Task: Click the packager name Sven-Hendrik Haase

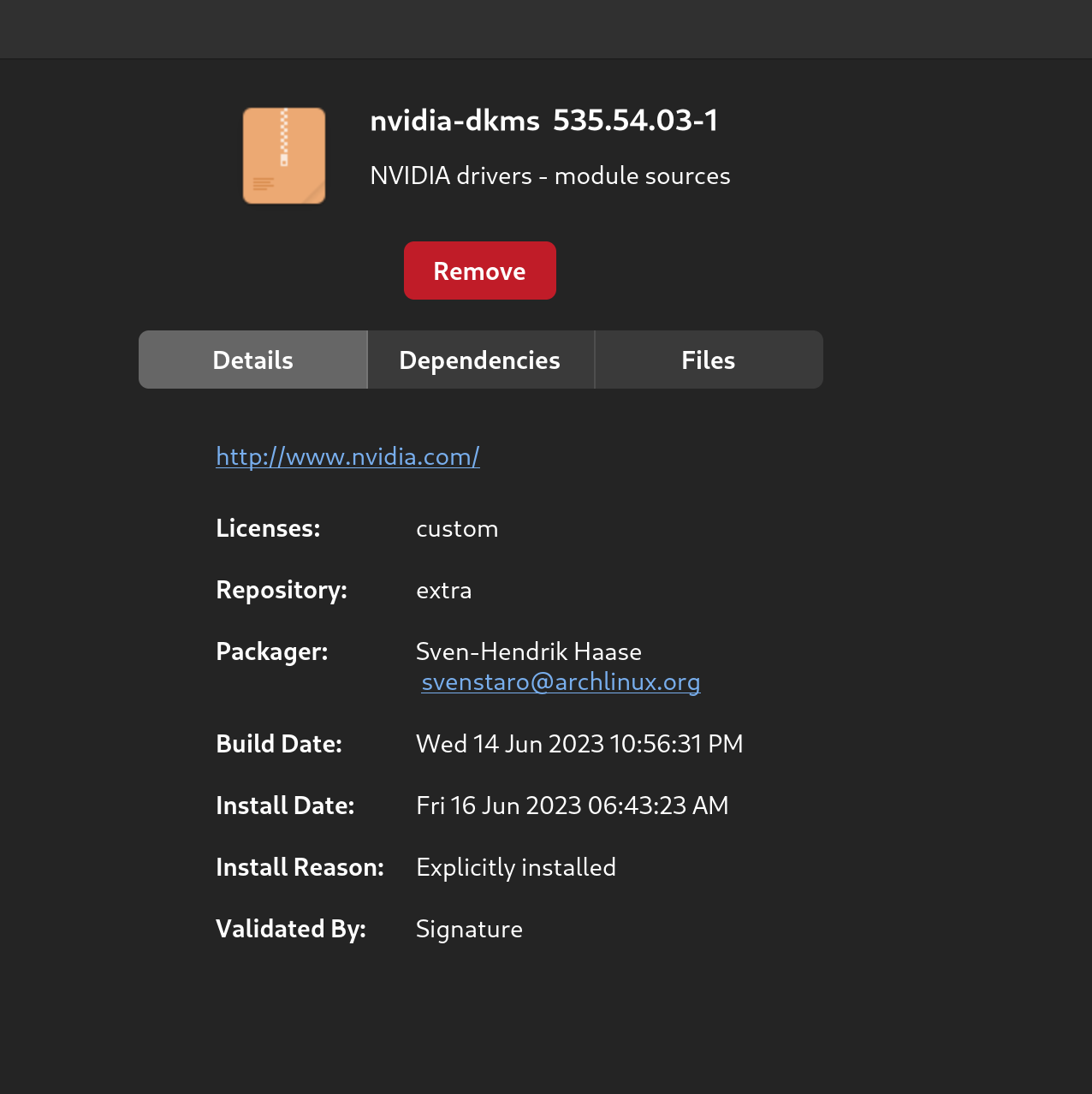Action: coord(529,651)
